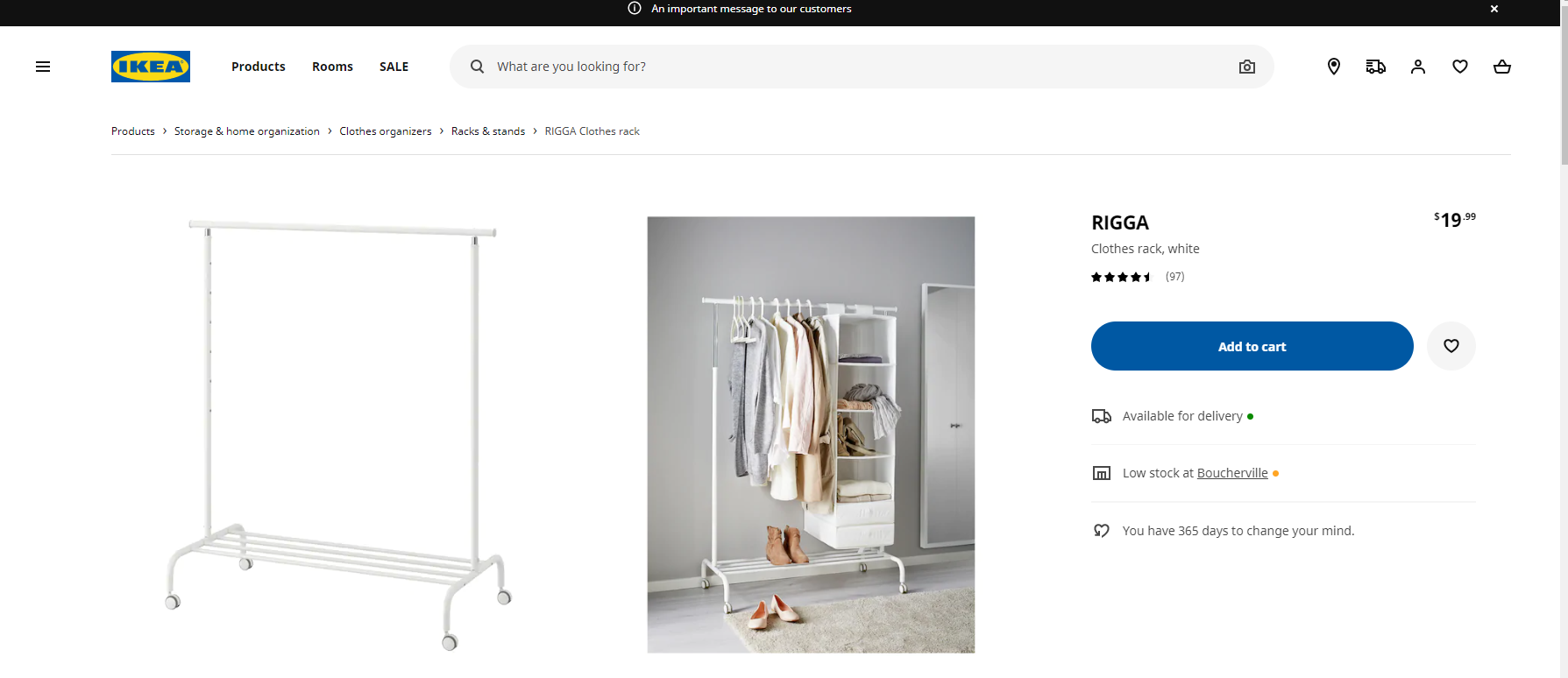Viewport: 1568px width, 678px height.
Task: Open the Products menu
Action: (x=258, y=67)
